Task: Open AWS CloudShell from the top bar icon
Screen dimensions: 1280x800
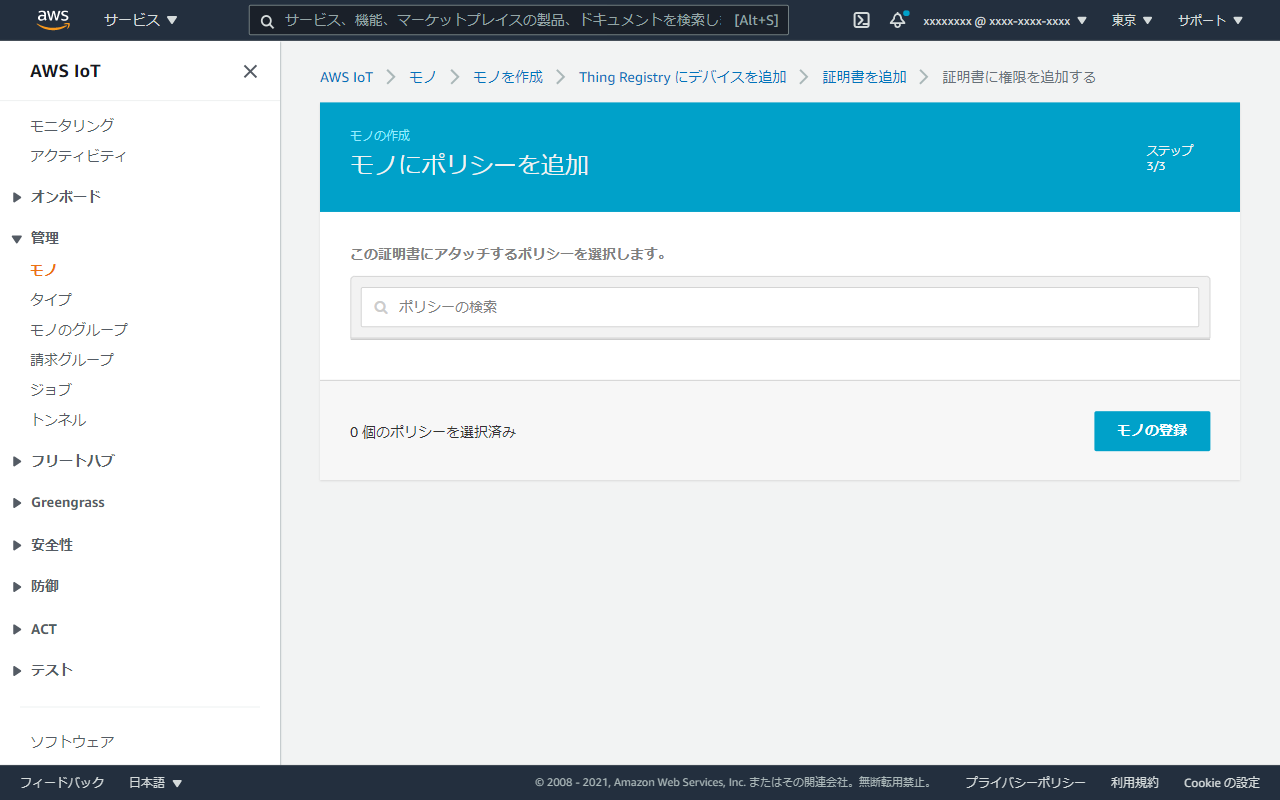Action: click(x=860, y=19)
